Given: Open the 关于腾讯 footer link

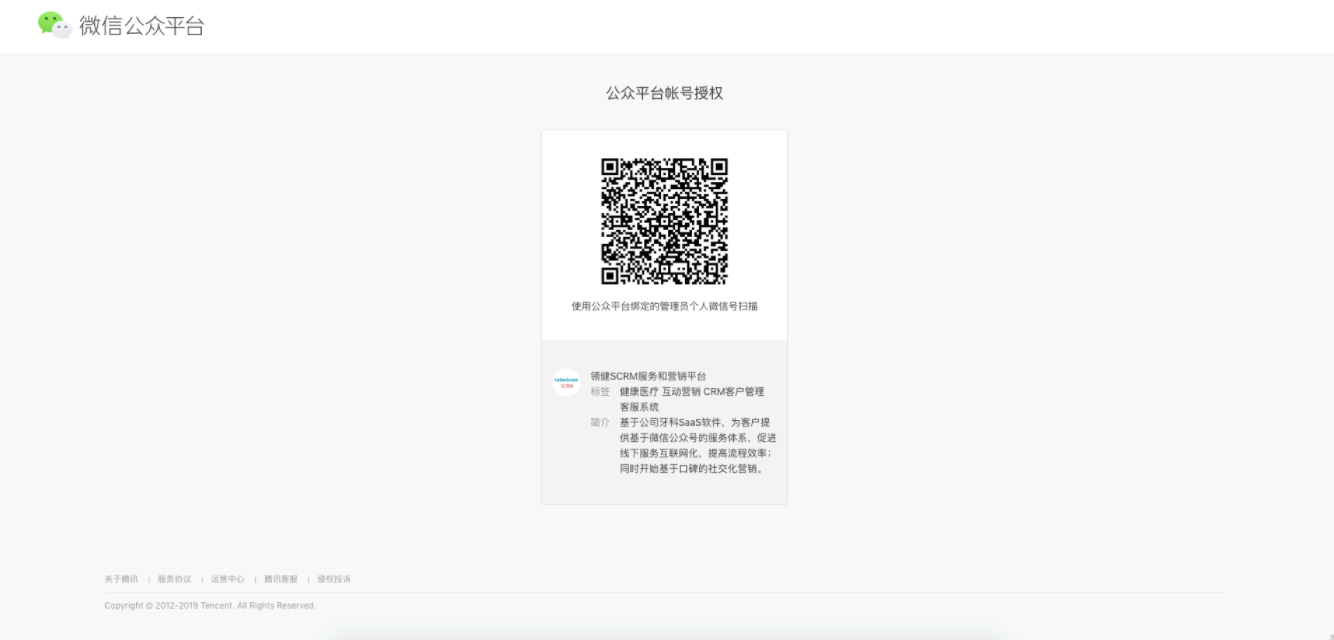Looking at the screenshot, I should [x=121, y=579].
